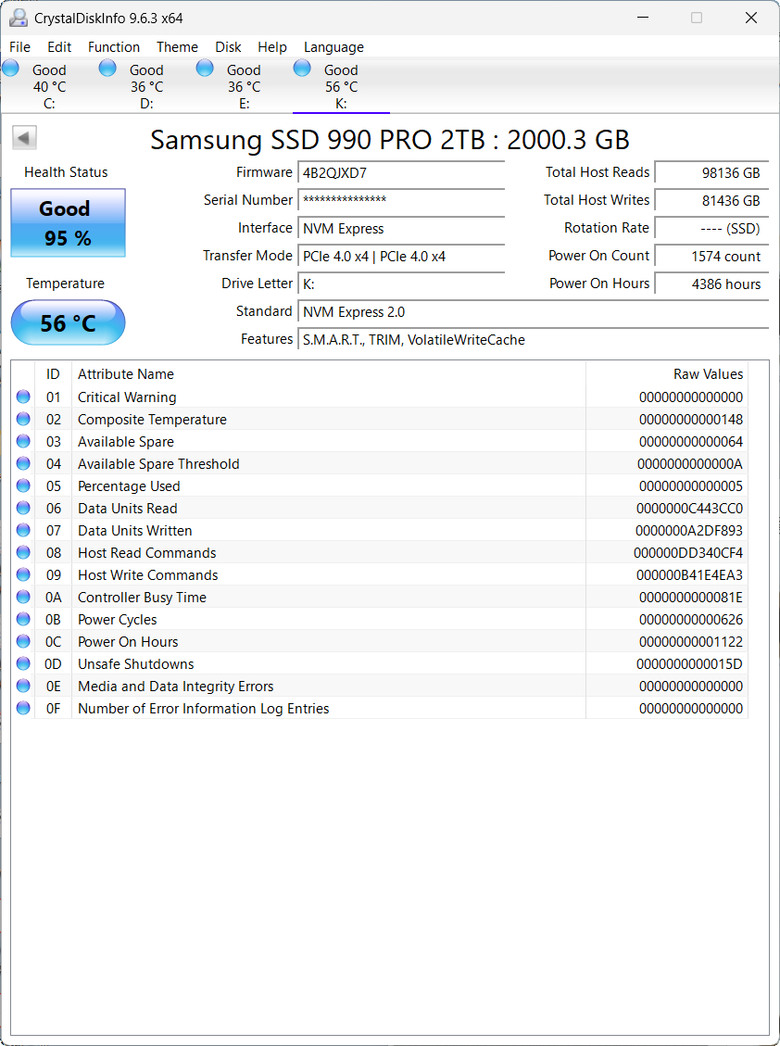Click raw value 000000DD340CF4

coord(688,553)
